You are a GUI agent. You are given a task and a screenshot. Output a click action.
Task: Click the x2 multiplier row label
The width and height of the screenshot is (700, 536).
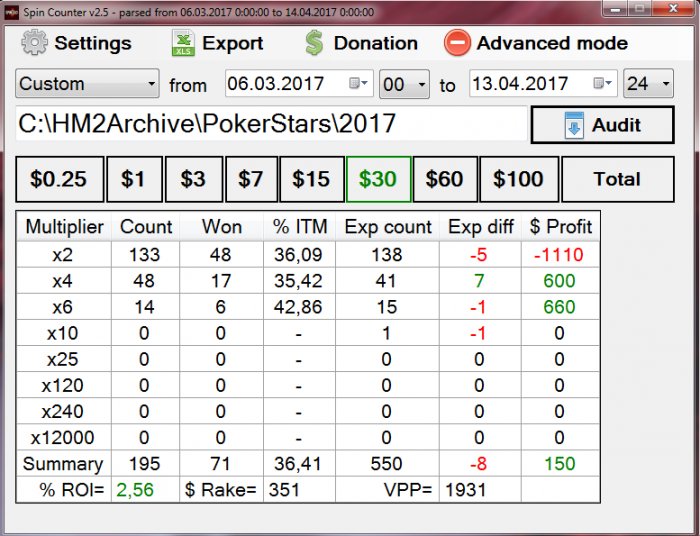63,255
